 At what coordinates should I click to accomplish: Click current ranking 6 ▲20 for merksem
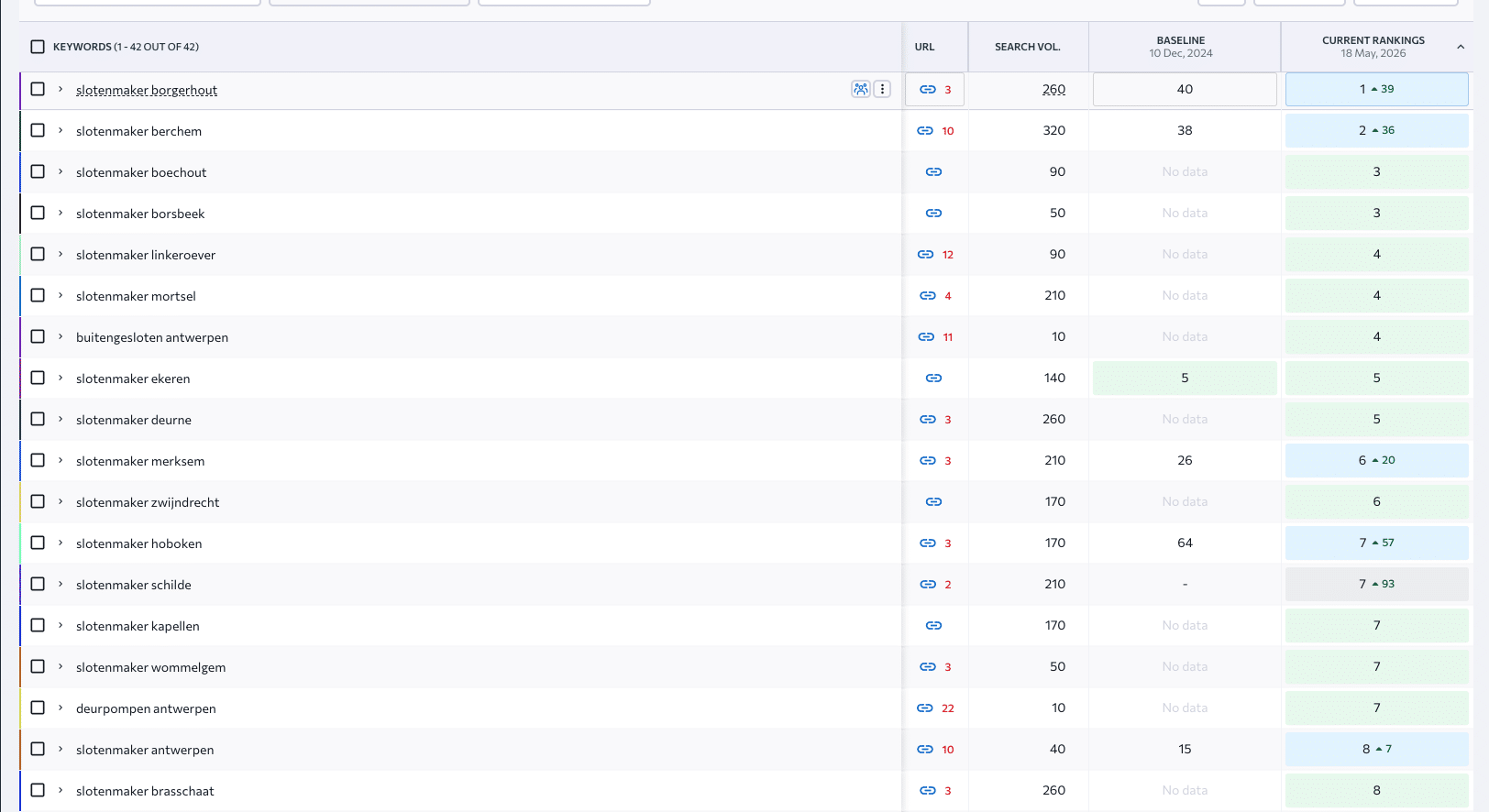(x=1376, y=460)
